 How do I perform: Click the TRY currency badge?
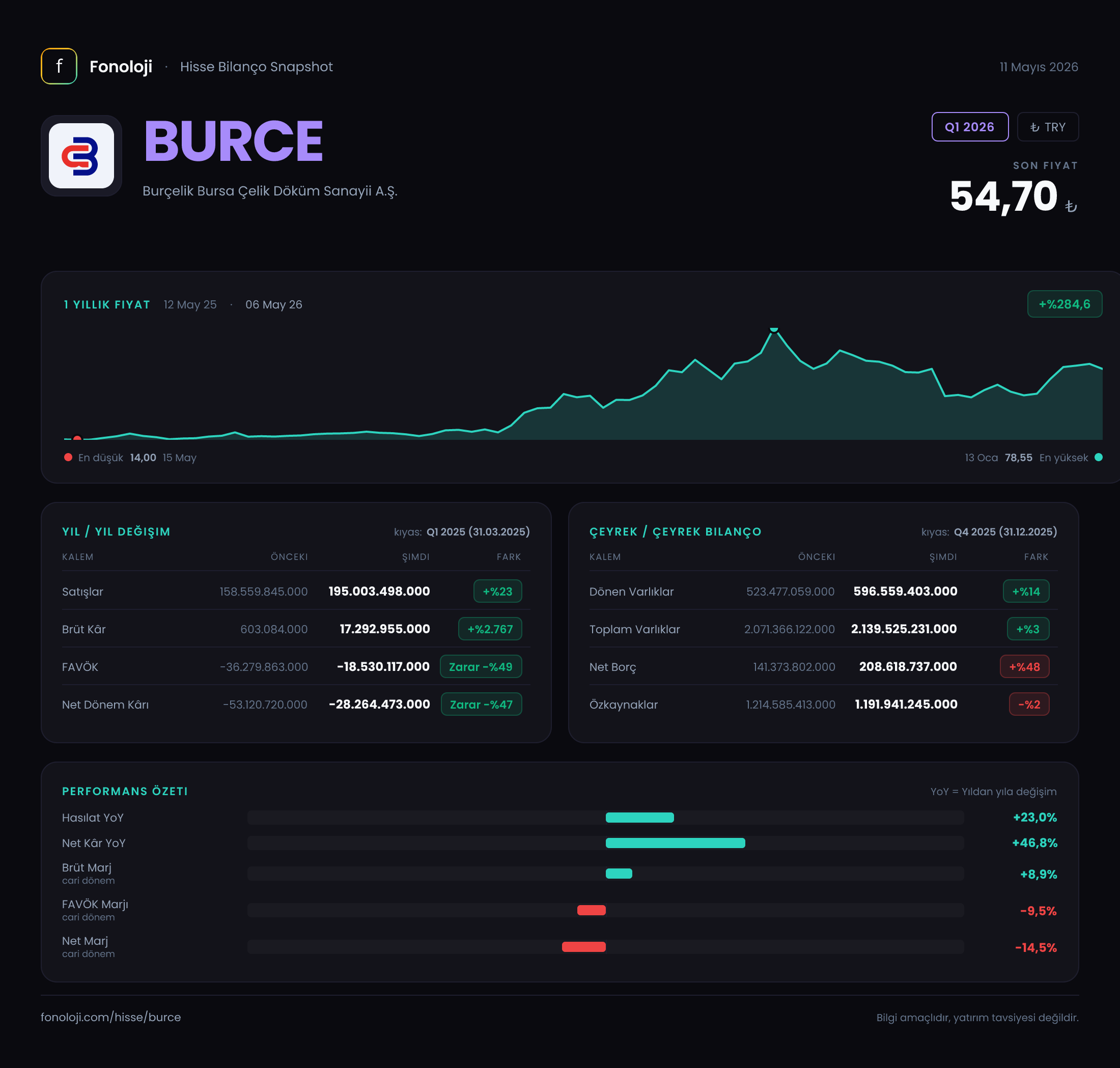pyautogui.click(x=1048, y=127)
